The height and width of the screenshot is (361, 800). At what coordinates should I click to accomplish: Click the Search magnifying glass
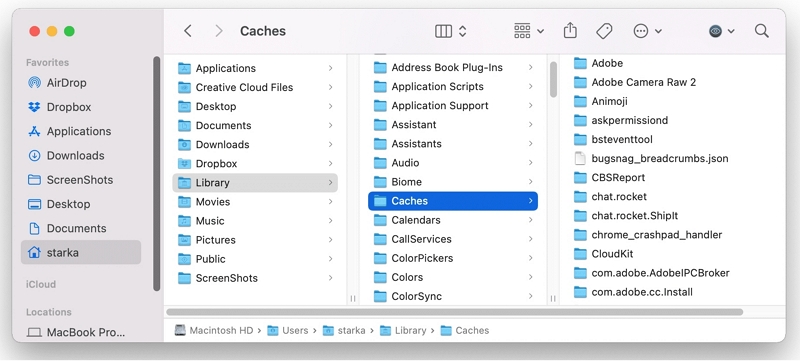click(x=762, y=31)
